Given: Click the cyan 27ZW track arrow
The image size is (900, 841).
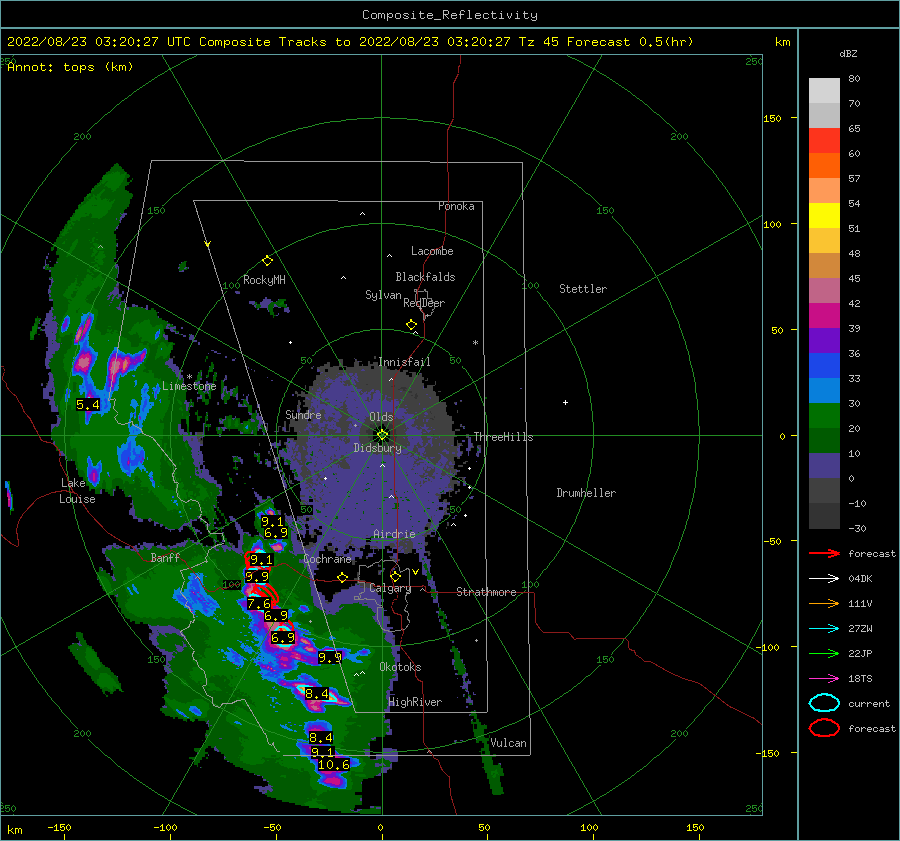Looking at the screenshot, I should pyautogui.click(x=824, y=629).
